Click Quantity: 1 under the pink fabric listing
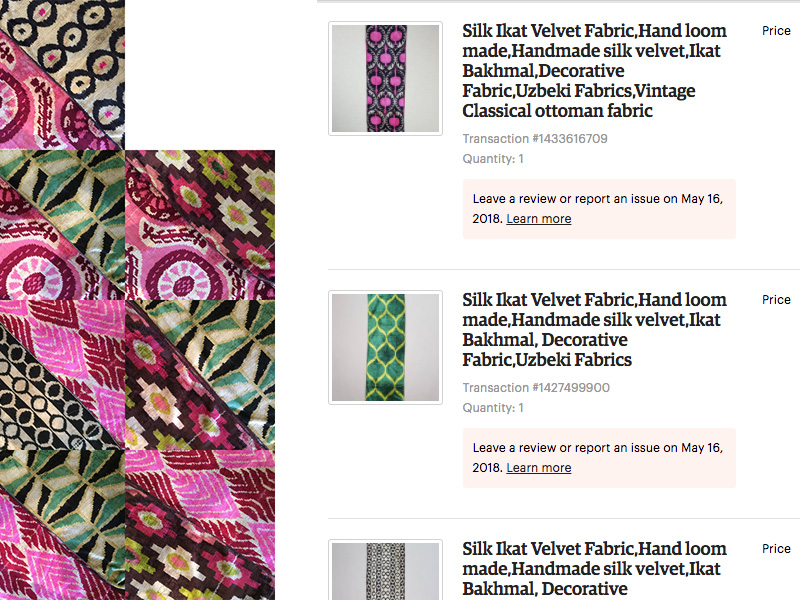 [x=493, y=159]
